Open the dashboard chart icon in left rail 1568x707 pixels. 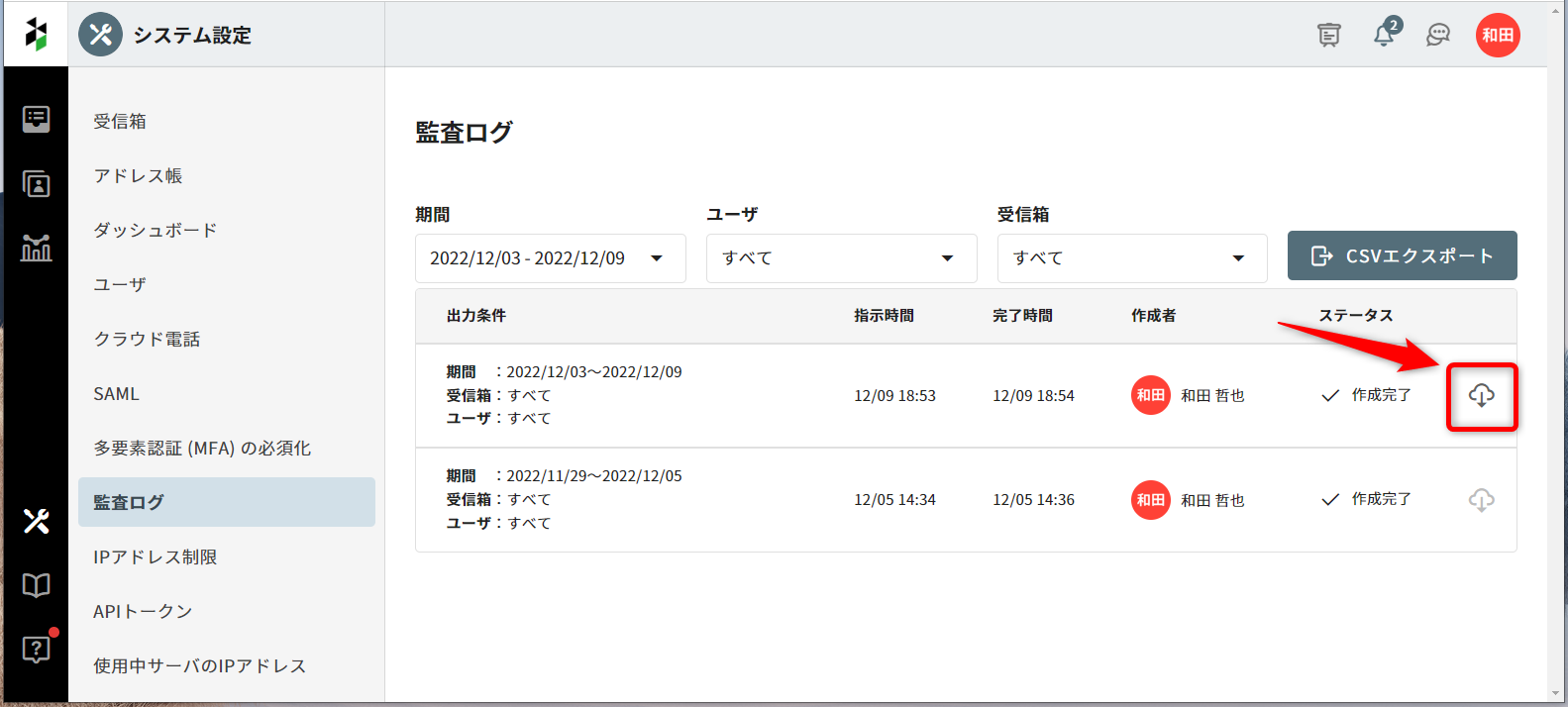tap(36, 248)
